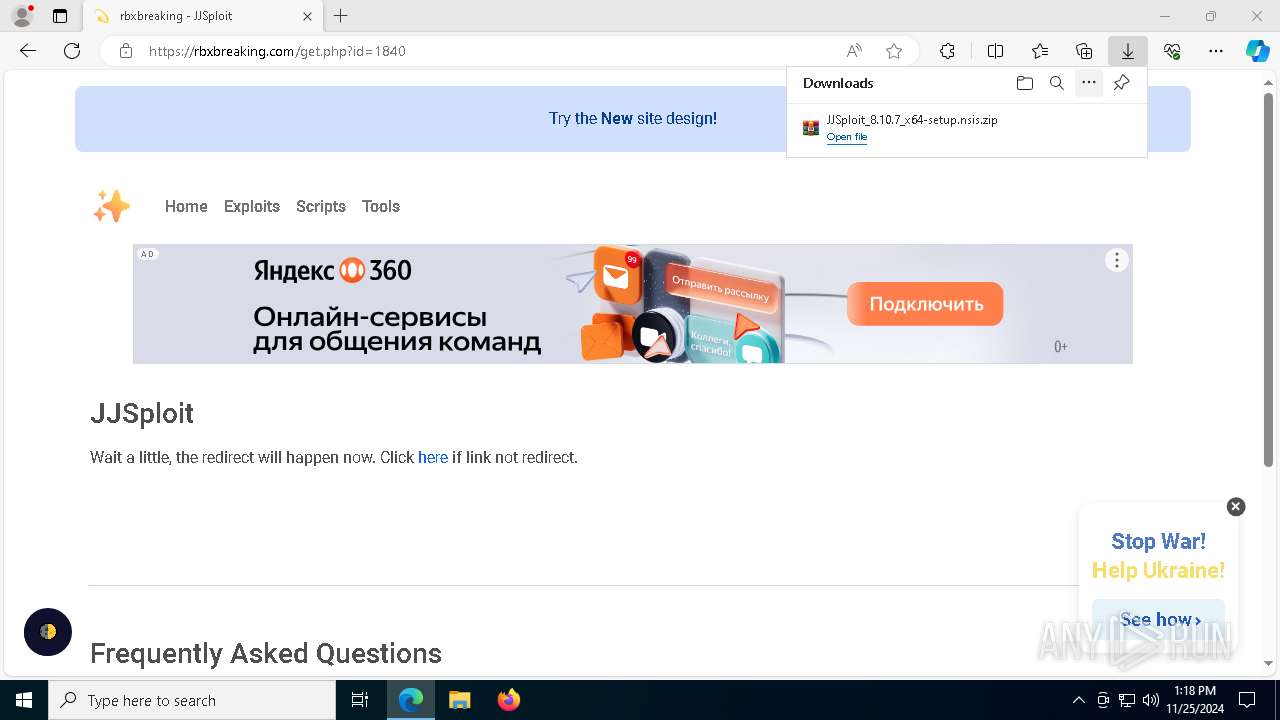Toggle split screen view
This screenshot has width=1280, height=720.
coord(995,51)
